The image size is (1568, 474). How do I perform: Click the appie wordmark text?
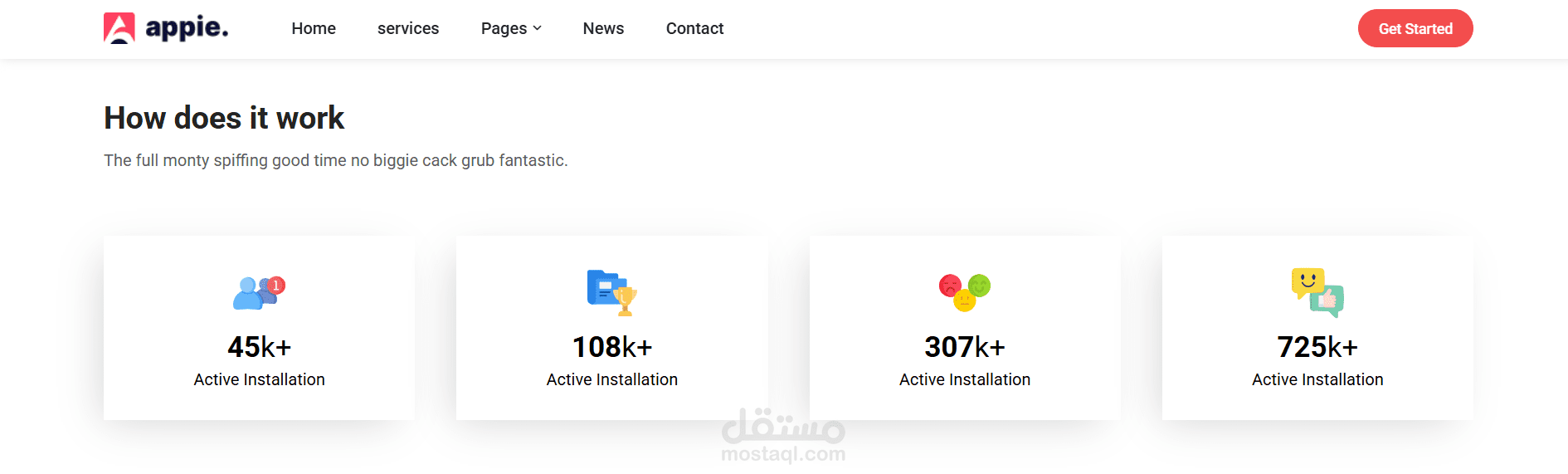coord(187,28)
